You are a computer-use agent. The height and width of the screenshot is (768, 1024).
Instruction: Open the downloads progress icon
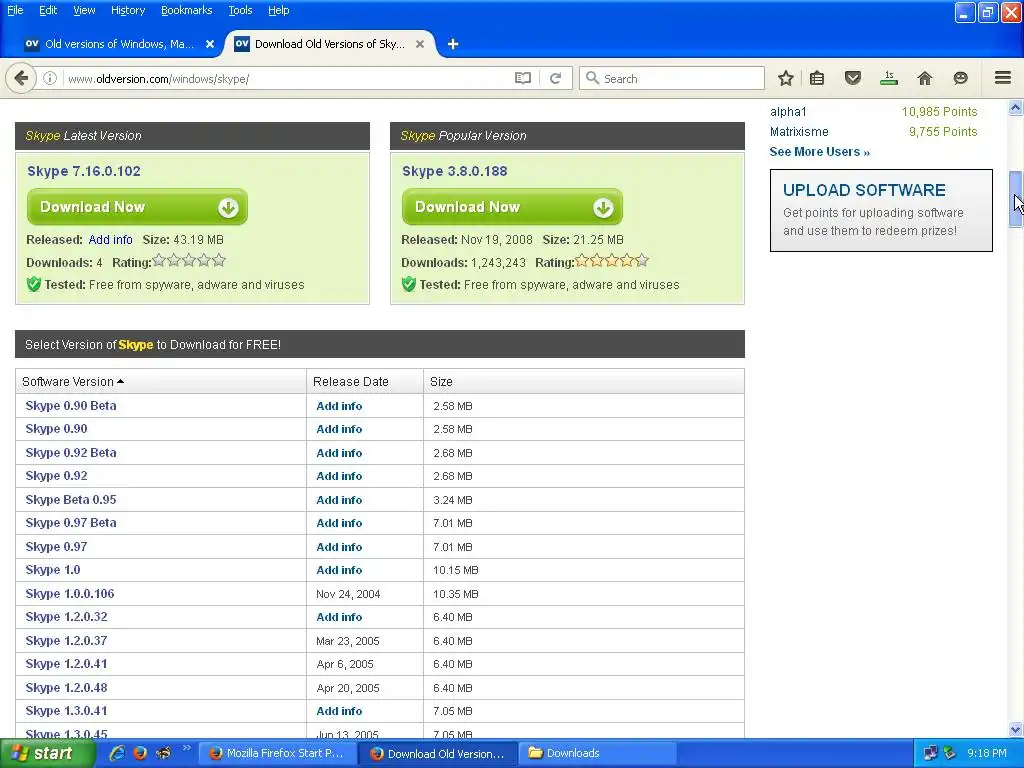(x=889, y=78)
